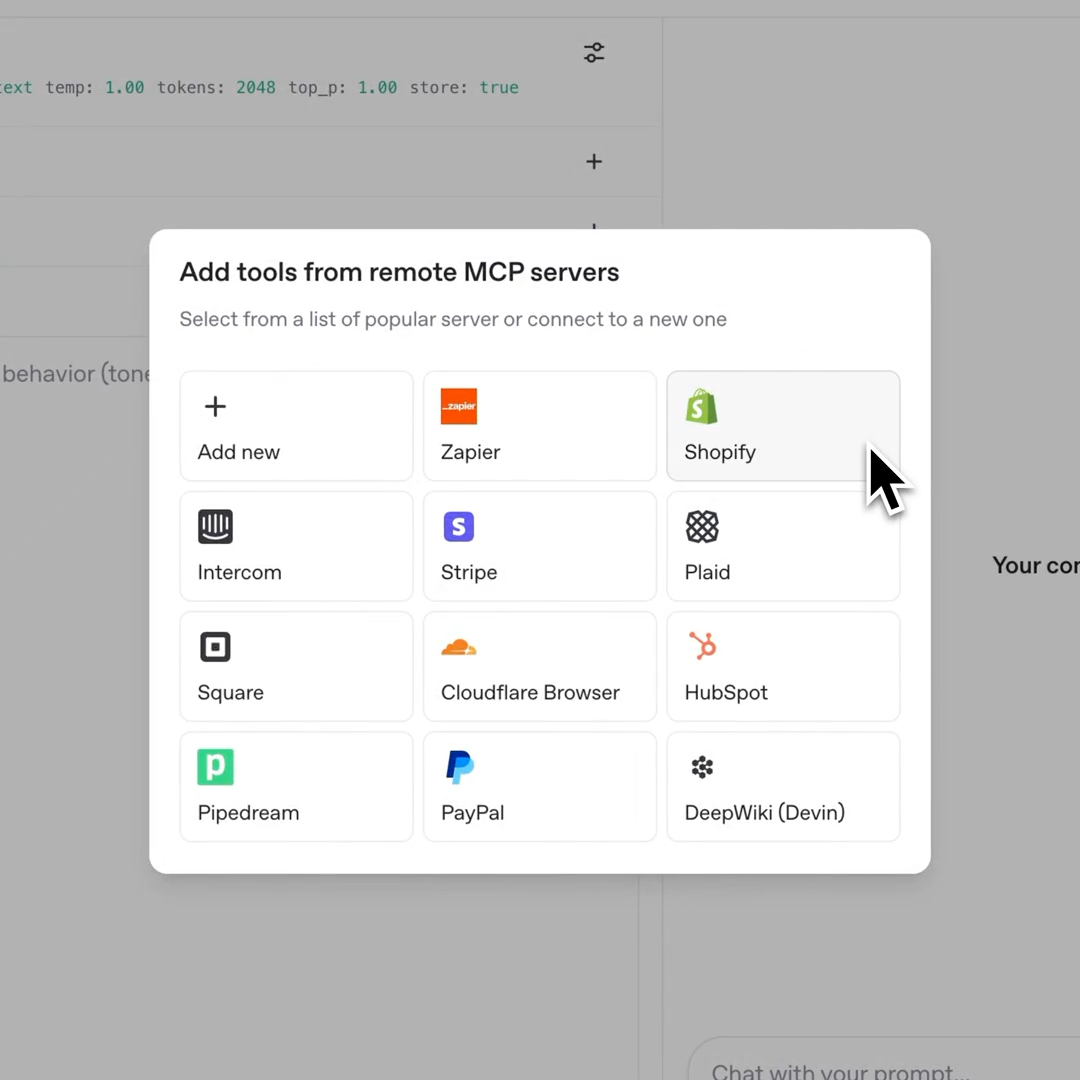Select the Pipedream logo icon
This screenshot has height=1080, width=1080.
[x=216, y=767]
